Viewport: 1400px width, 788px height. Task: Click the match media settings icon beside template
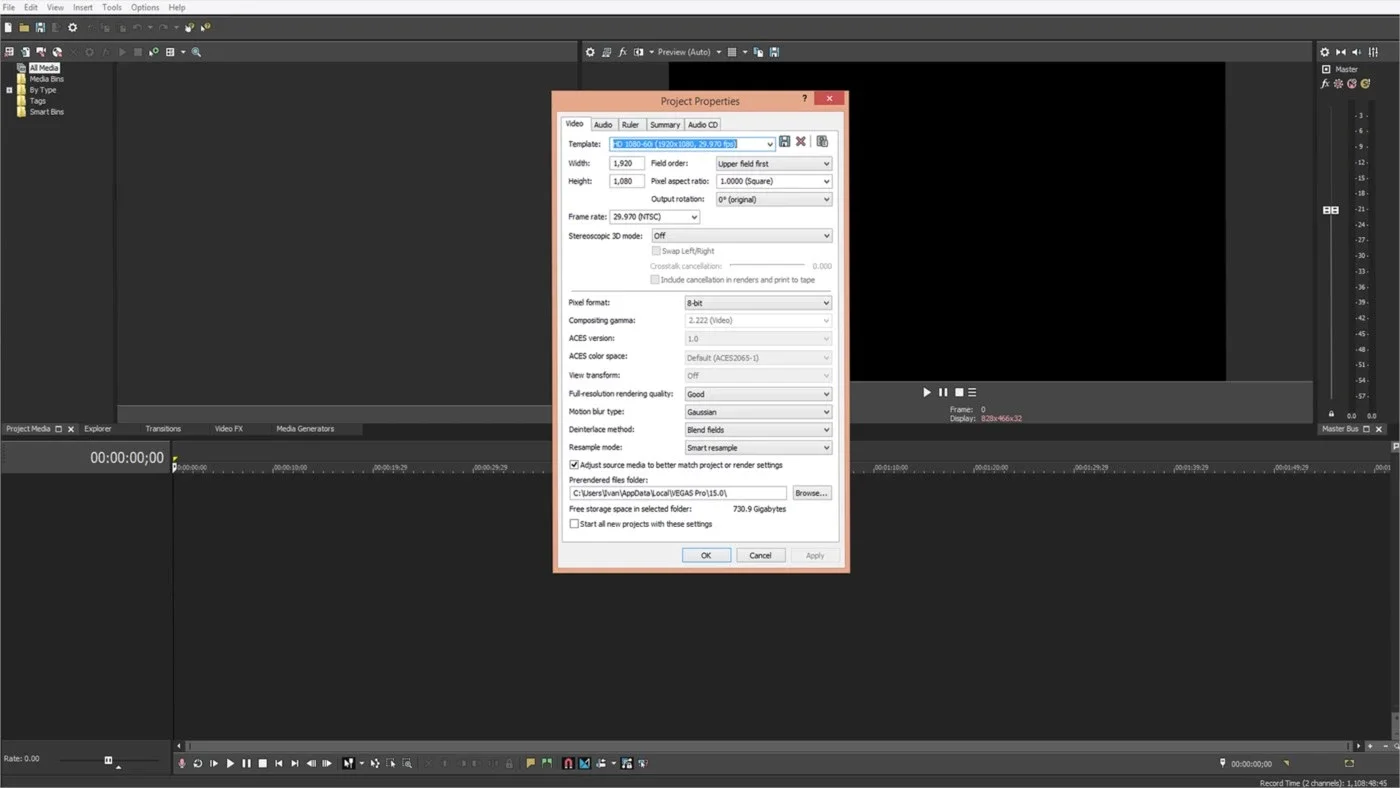point(822,142)
